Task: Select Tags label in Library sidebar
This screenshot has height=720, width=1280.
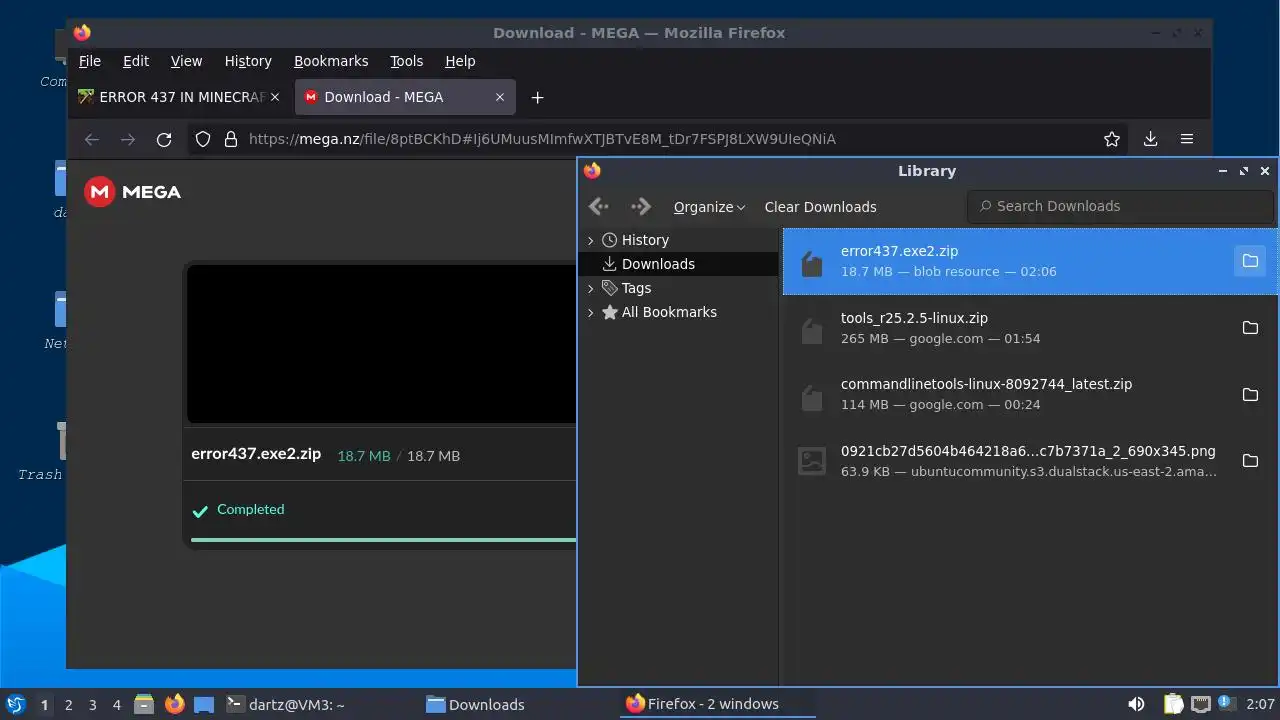Action: coord(636,288)
